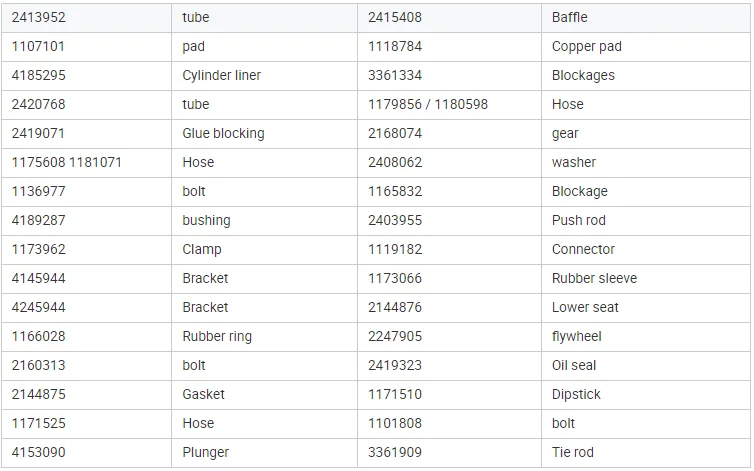Select the Lower seat cell
Image resolution: width=754 pixels, height=471 pixels.
click(585, 307)
